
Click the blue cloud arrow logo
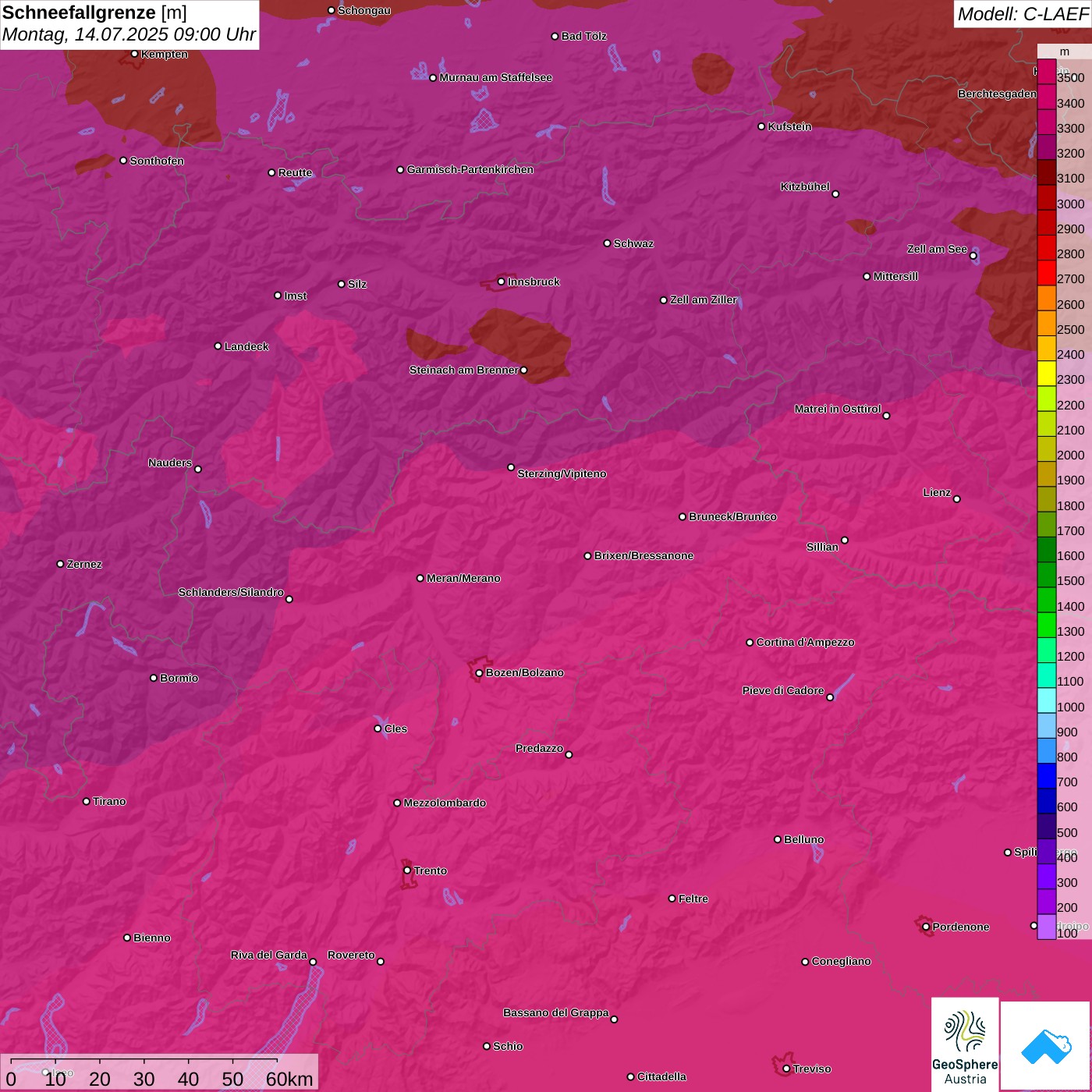pyautogui.click(x=1045, y=1046)
